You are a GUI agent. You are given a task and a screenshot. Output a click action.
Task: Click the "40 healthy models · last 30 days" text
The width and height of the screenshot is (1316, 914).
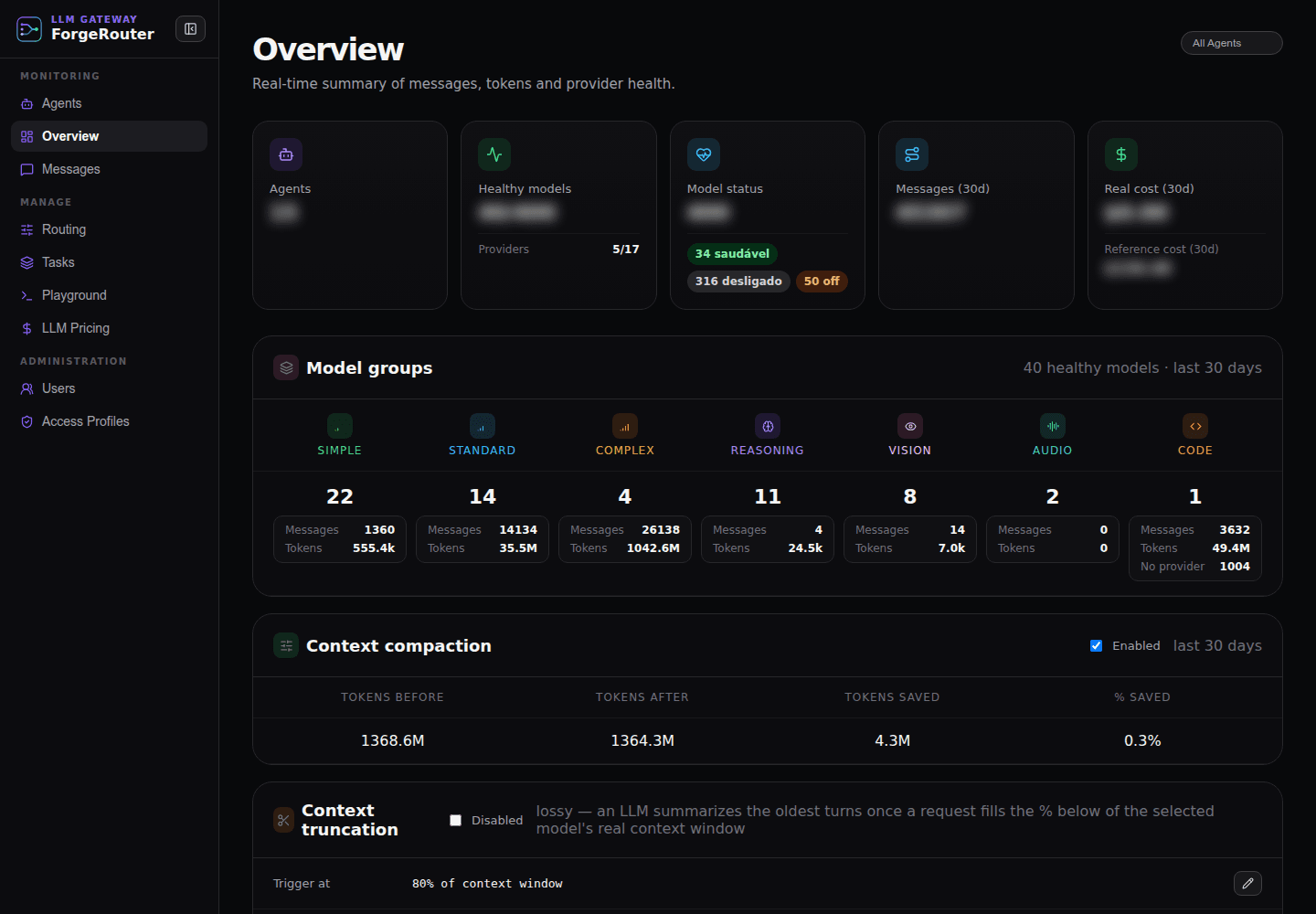[1142, 367]
